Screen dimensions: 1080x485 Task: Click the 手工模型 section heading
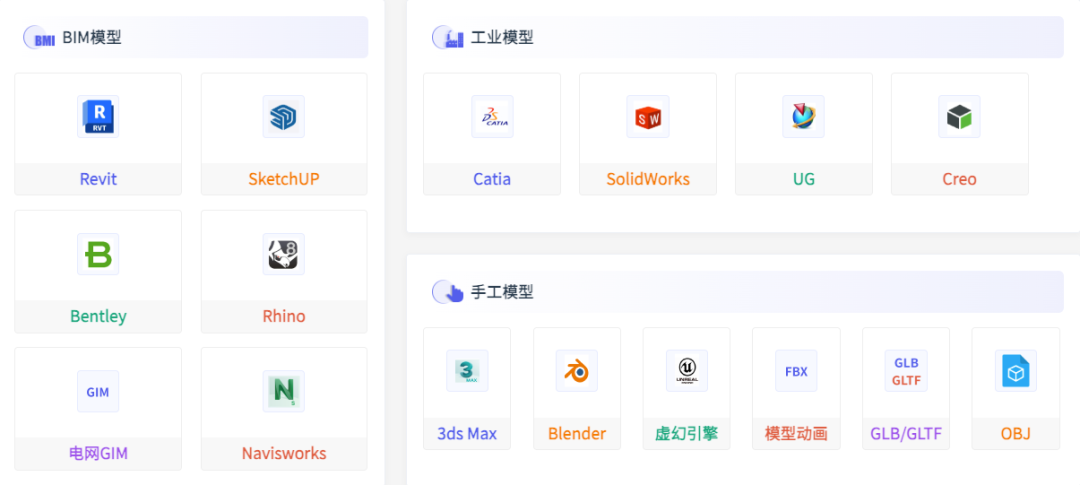[502, 292]
